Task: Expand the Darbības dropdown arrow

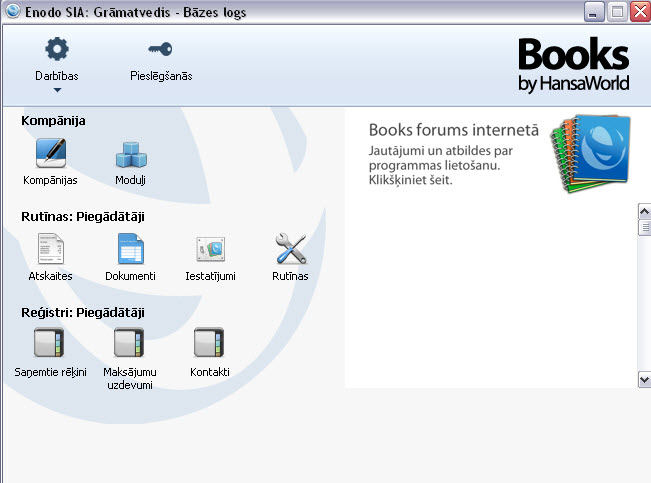Action: pos(57,90)
